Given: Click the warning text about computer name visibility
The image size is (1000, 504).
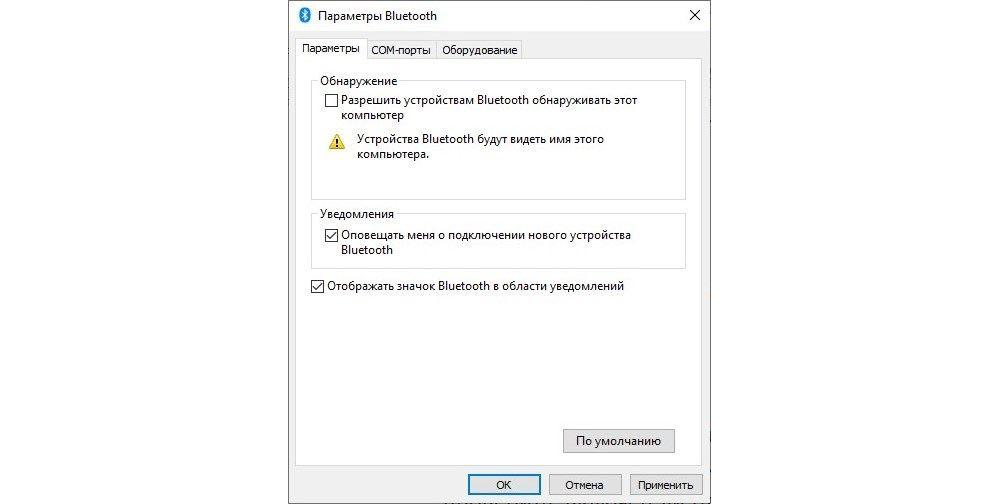Looking at the screenshot, I should tap(480, 147).
